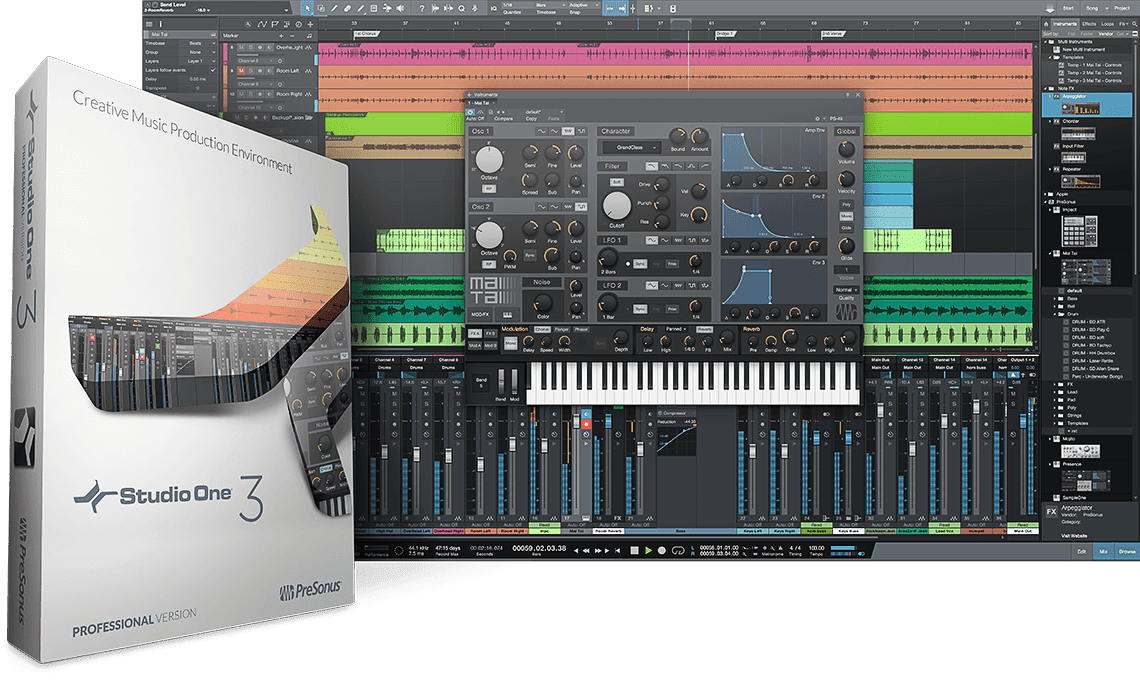Mute the Room Left track
This screenshot has width=1140, height=684.
pyautogui.click(x=241, y=71)
